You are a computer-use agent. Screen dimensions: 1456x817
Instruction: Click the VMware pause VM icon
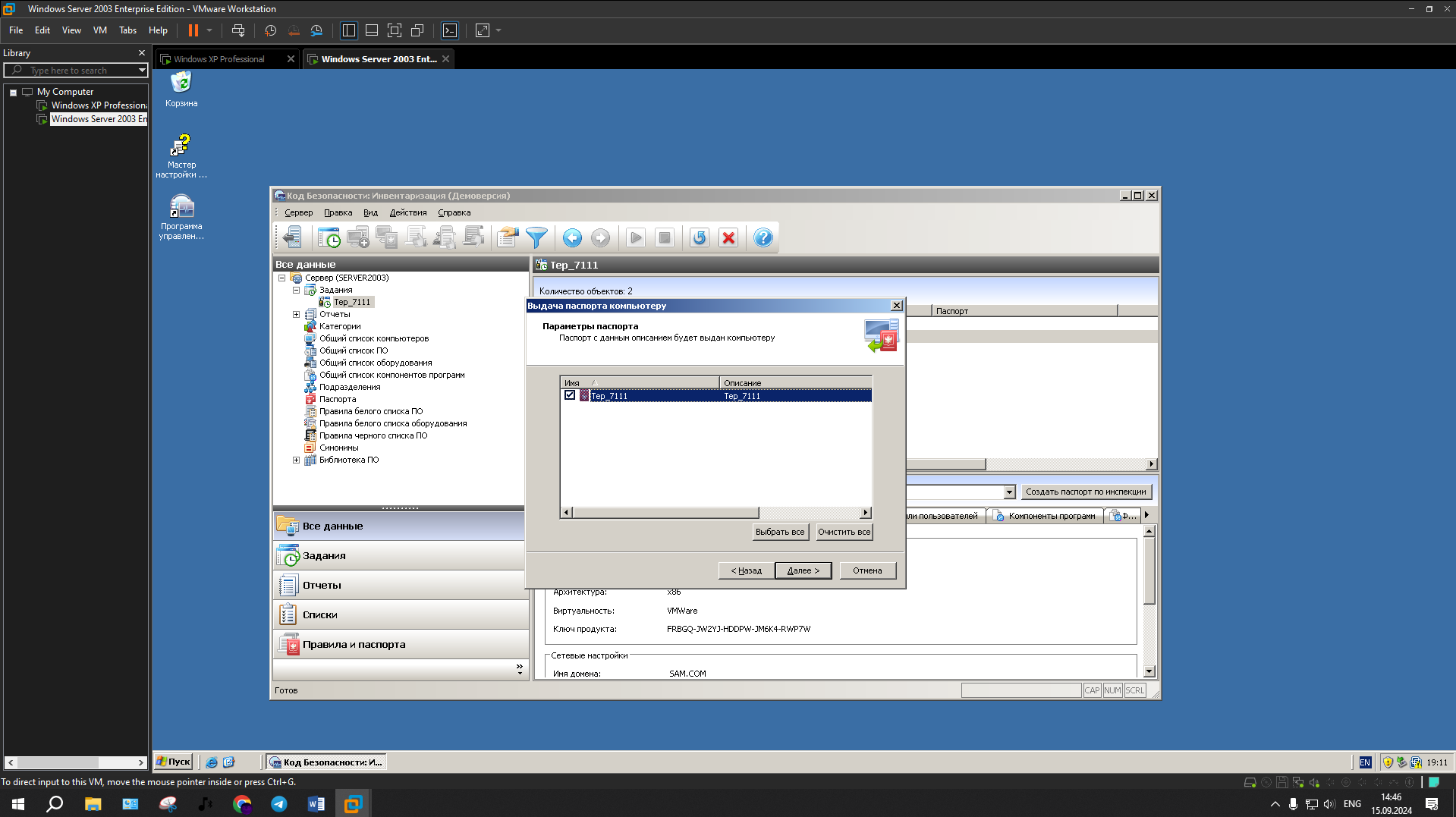[193, 30]
